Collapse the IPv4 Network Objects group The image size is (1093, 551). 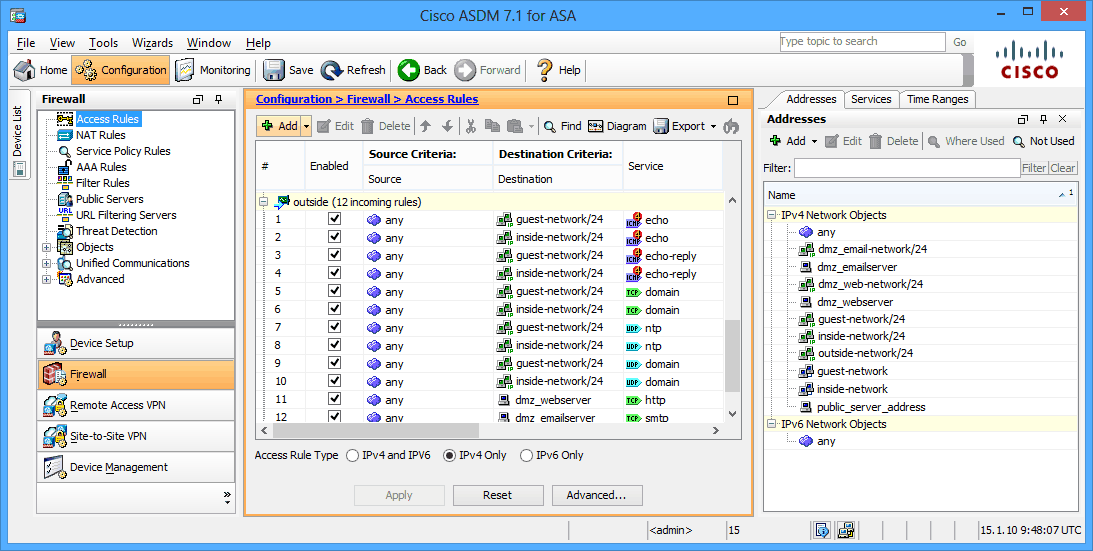pyautogui.click(x=772, y=215)
